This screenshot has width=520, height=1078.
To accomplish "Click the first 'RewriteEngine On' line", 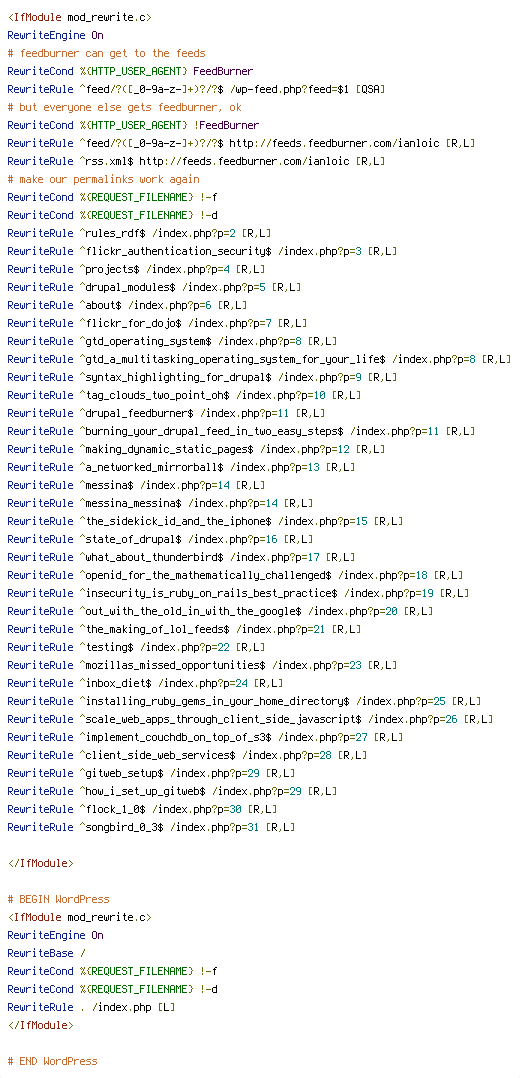I will tap(56, 35).
